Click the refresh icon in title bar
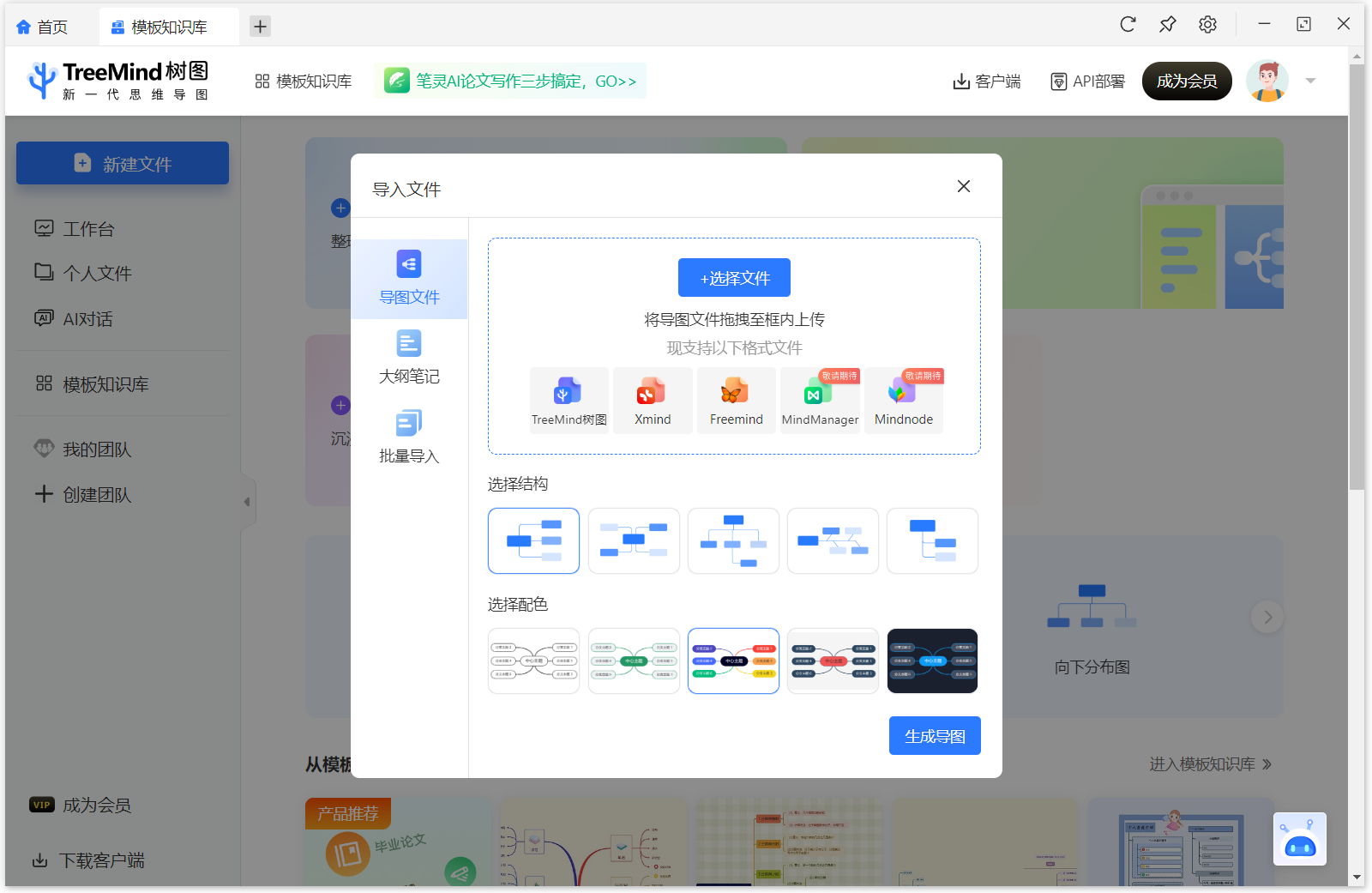This screenshot has height=893, width=1372. pos(1128,24)
